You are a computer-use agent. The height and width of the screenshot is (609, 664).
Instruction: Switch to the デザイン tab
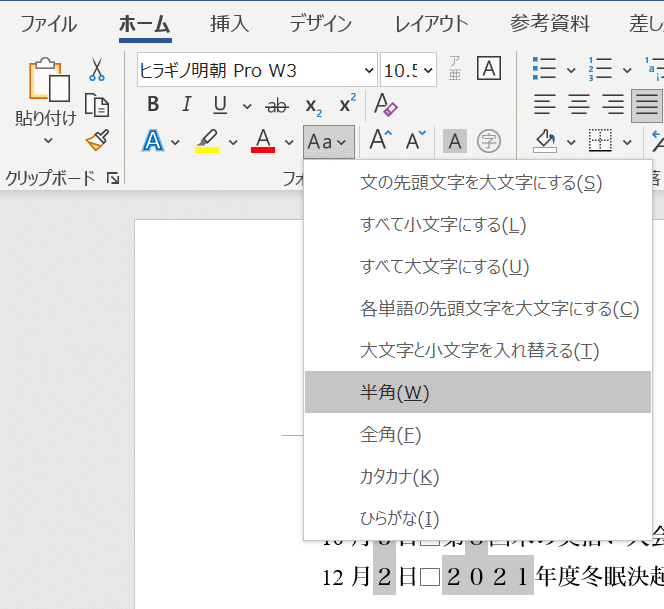click(x=321, y=24)
